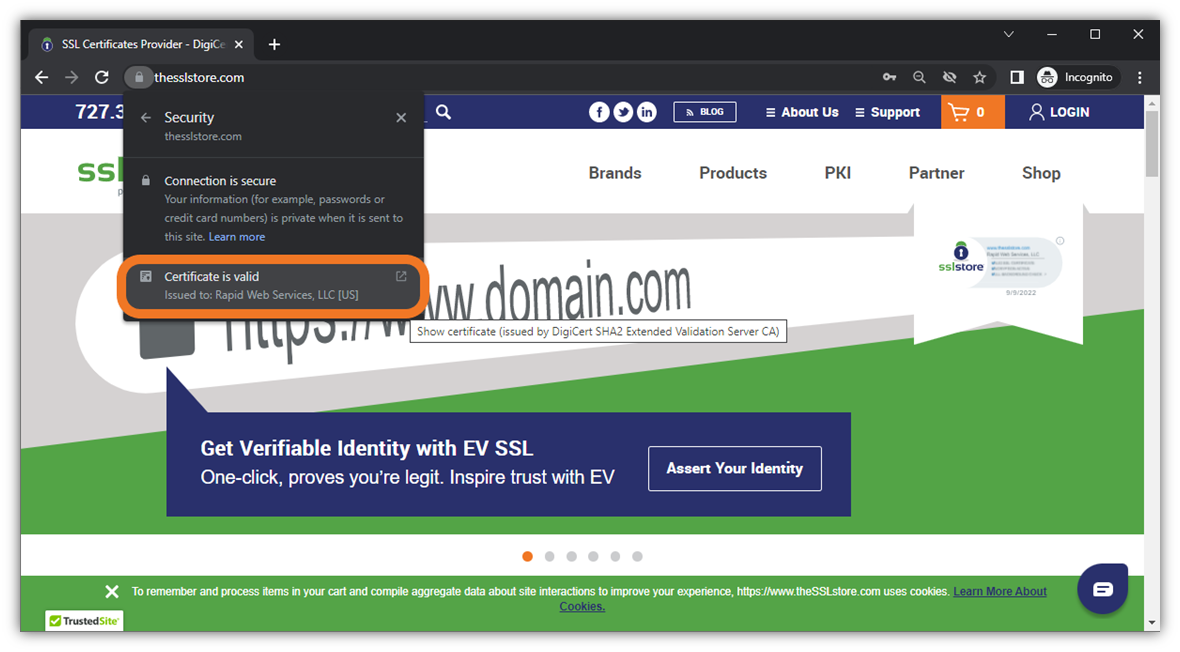Open the tab search chevron

click(x=1009, y=35)
